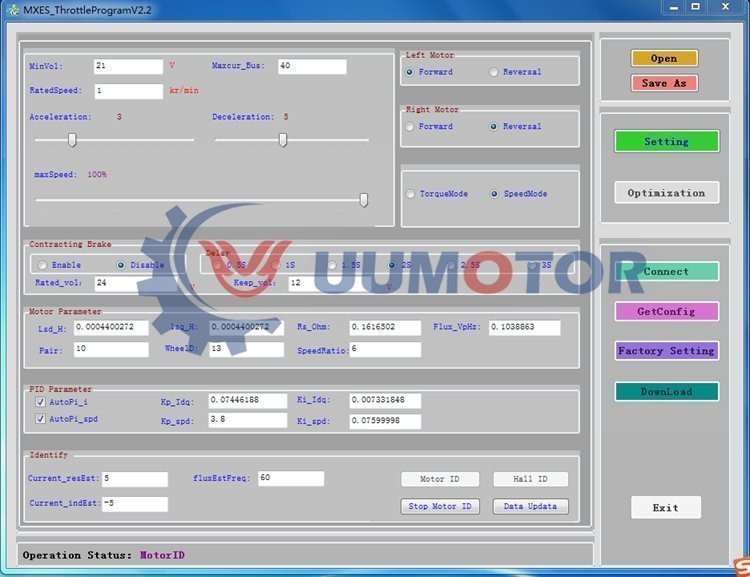Click the WheelD input field

point(247,349)
